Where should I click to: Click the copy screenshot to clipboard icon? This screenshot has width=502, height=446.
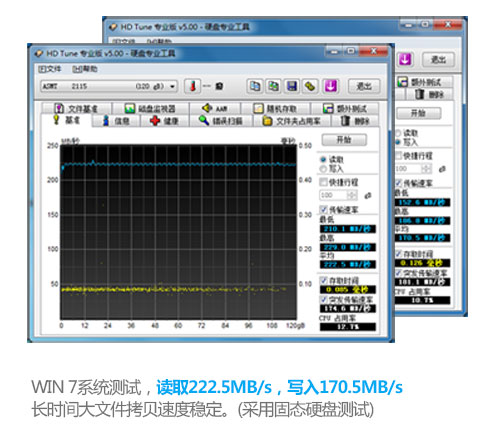(x=274, y=86)
